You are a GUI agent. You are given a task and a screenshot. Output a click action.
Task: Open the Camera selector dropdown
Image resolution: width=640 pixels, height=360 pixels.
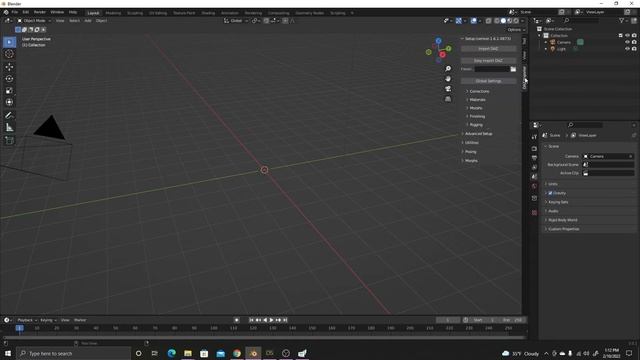pos(608,156)
